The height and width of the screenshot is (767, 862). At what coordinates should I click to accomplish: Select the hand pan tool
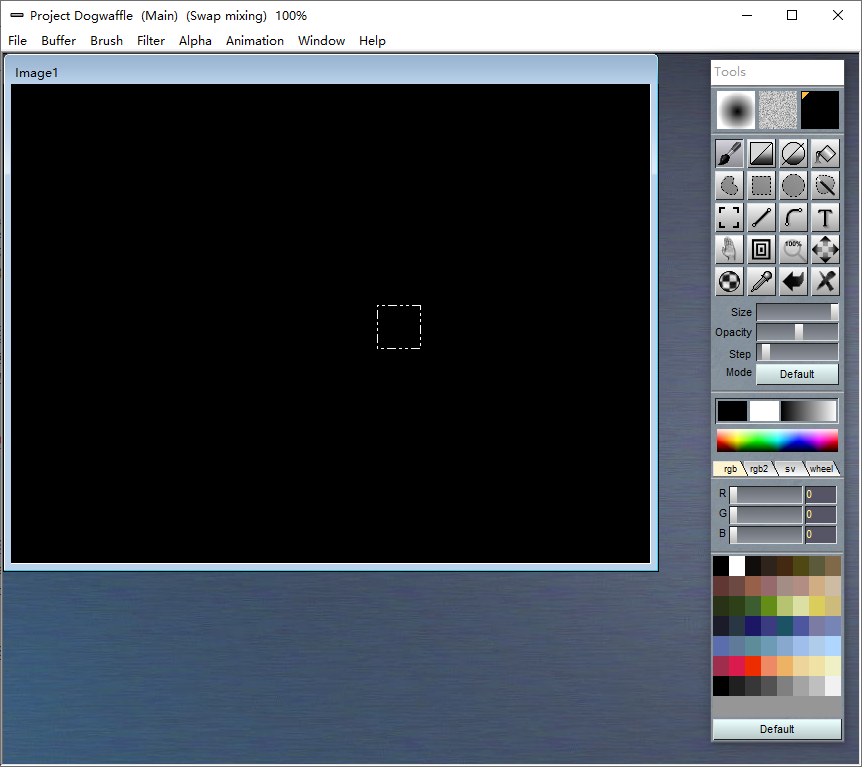pos(729,250)
